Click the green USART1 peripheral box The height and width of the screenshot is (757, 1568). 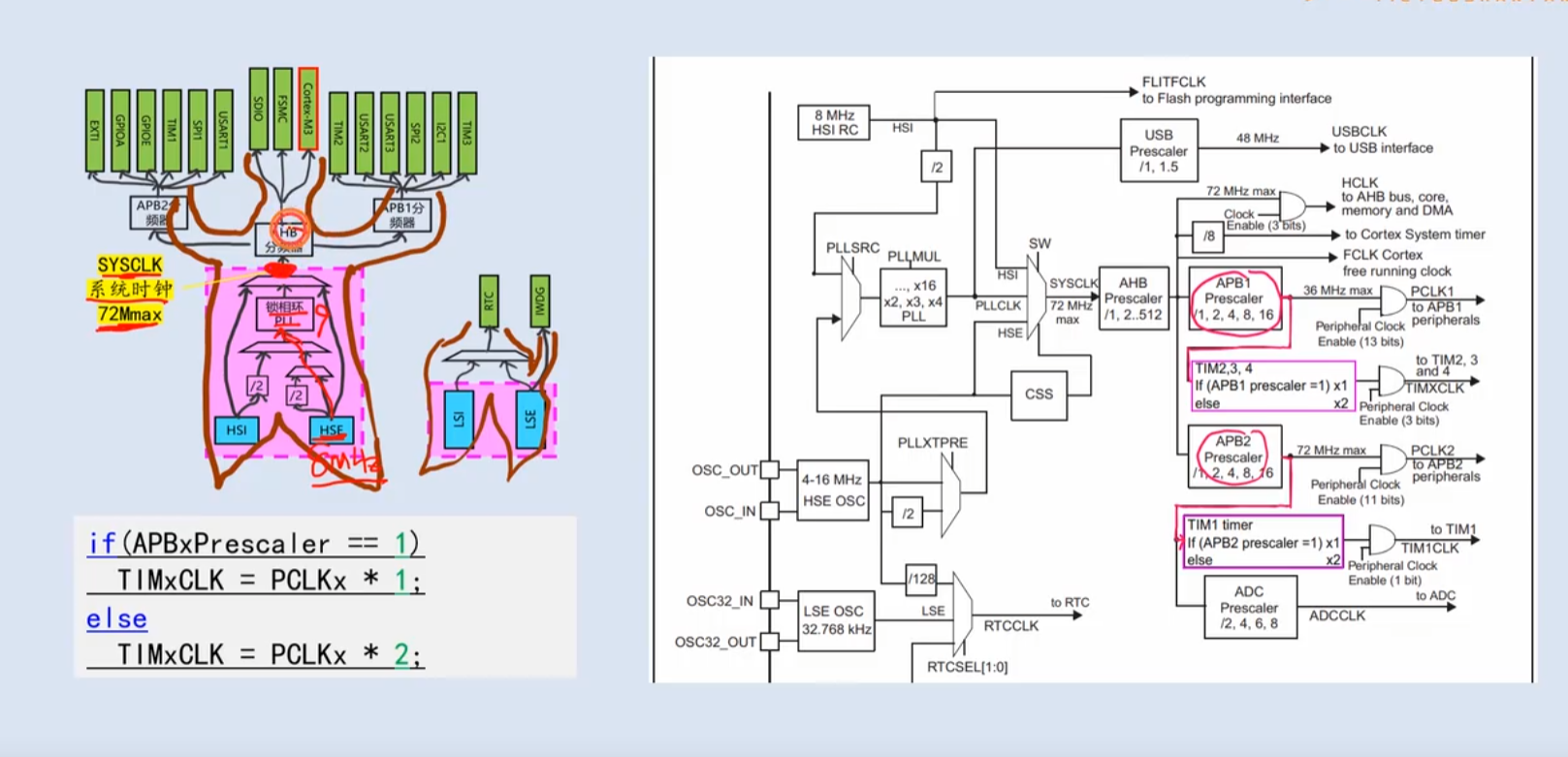[223, 131]
